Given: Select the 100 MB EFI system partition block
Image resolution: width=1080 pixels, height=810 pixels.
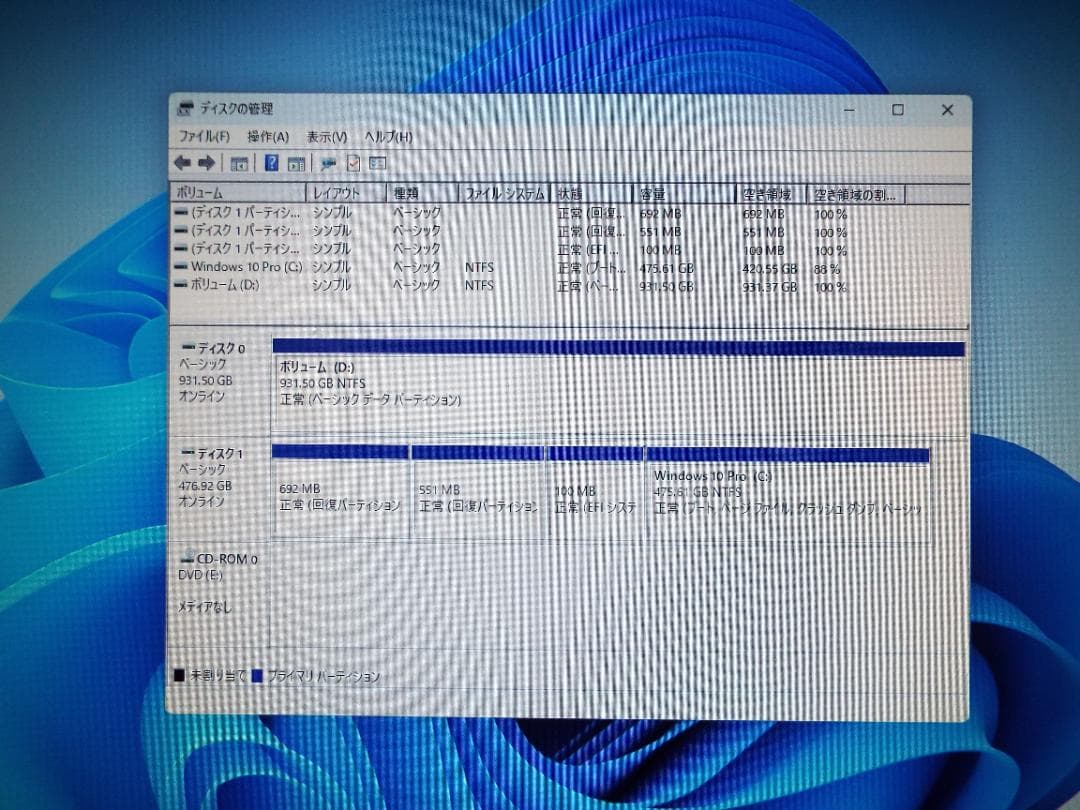Looking at the screenshot, I should tap(595, 492).
